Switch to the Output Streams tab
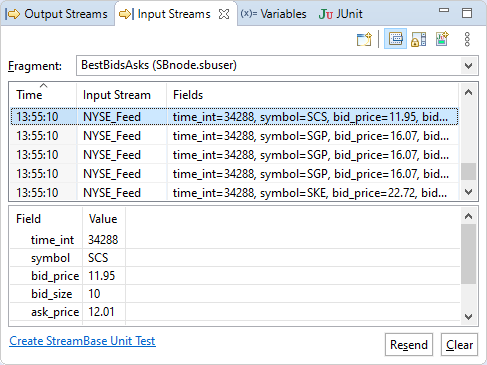Screen dimensions: 487x365 pyautogui.click(x=57, y=14)
